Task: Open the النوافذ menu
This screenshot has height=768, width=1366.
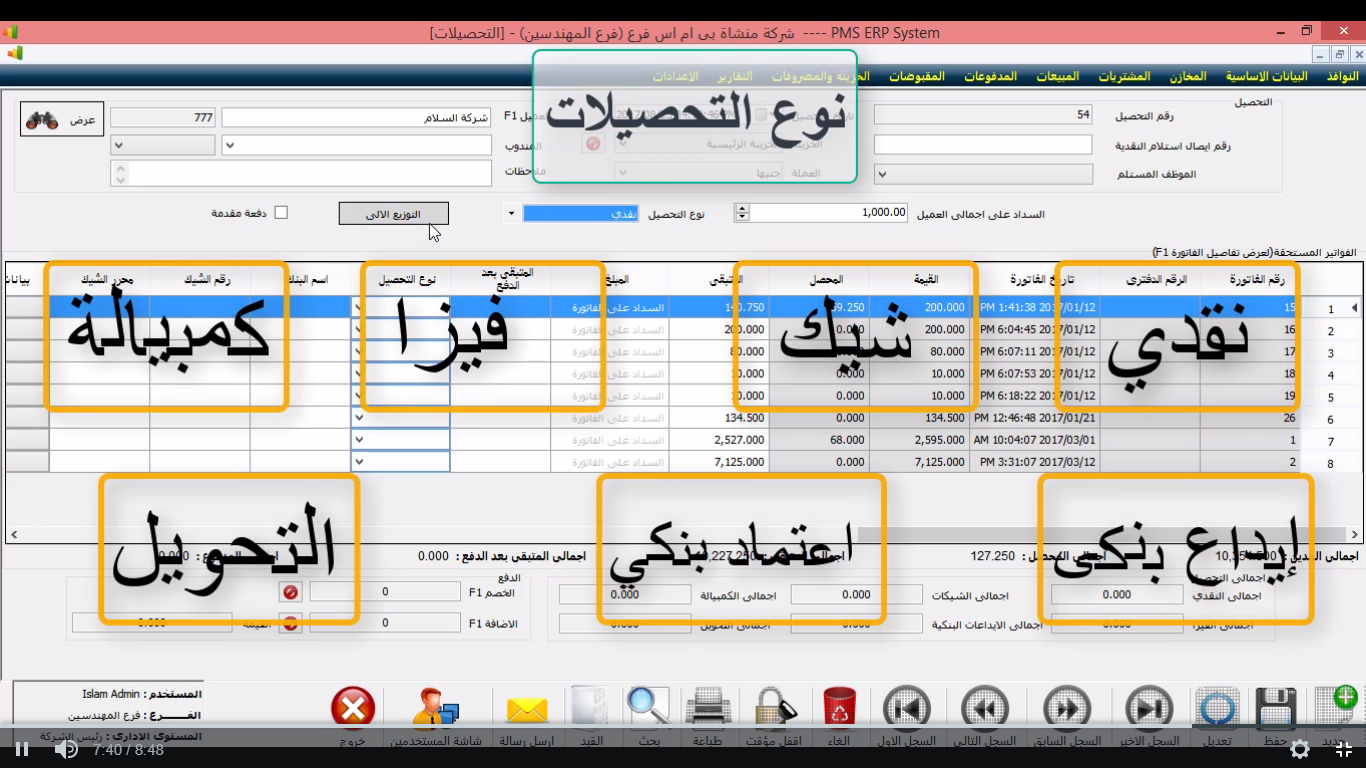Action: (1342, 76)
